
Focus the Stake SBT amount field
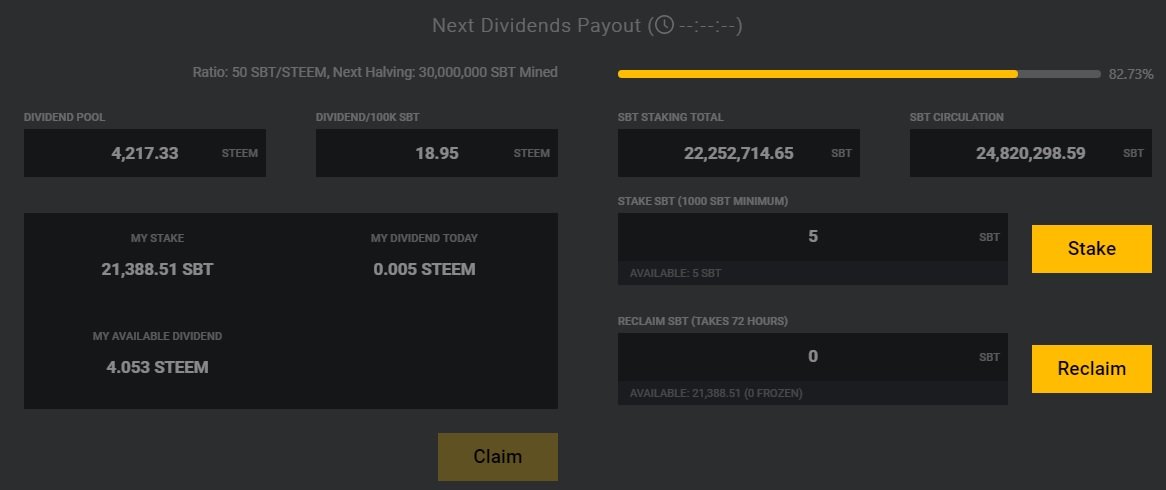point(813,237)
